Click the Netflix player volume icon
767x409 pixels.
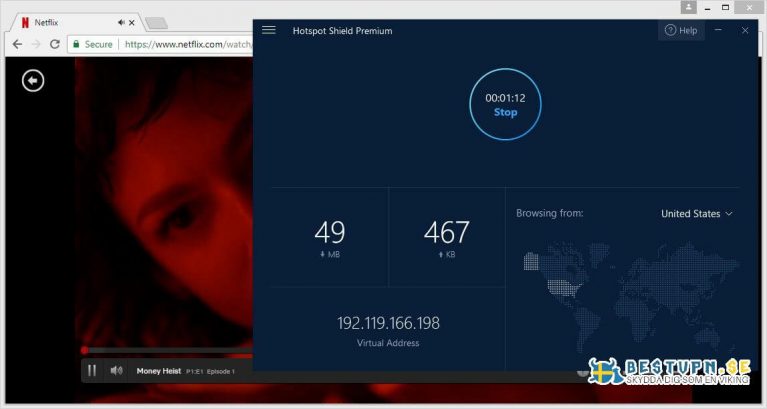click(x=116, y=370)
